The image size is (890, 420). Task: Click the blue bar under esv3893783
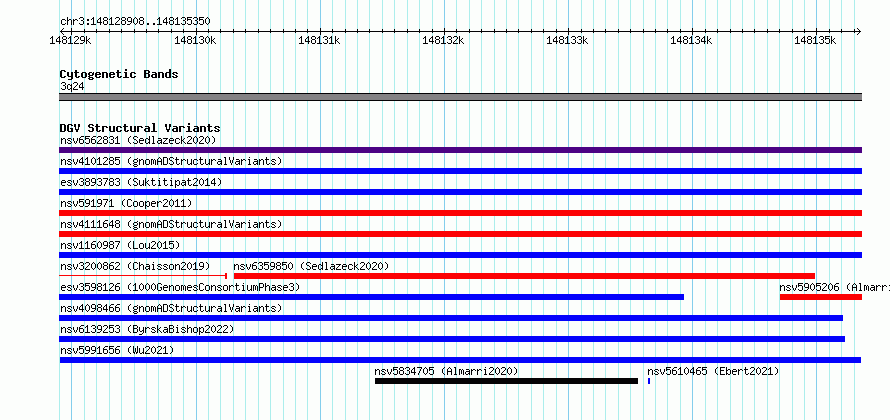tap(460, 192)
